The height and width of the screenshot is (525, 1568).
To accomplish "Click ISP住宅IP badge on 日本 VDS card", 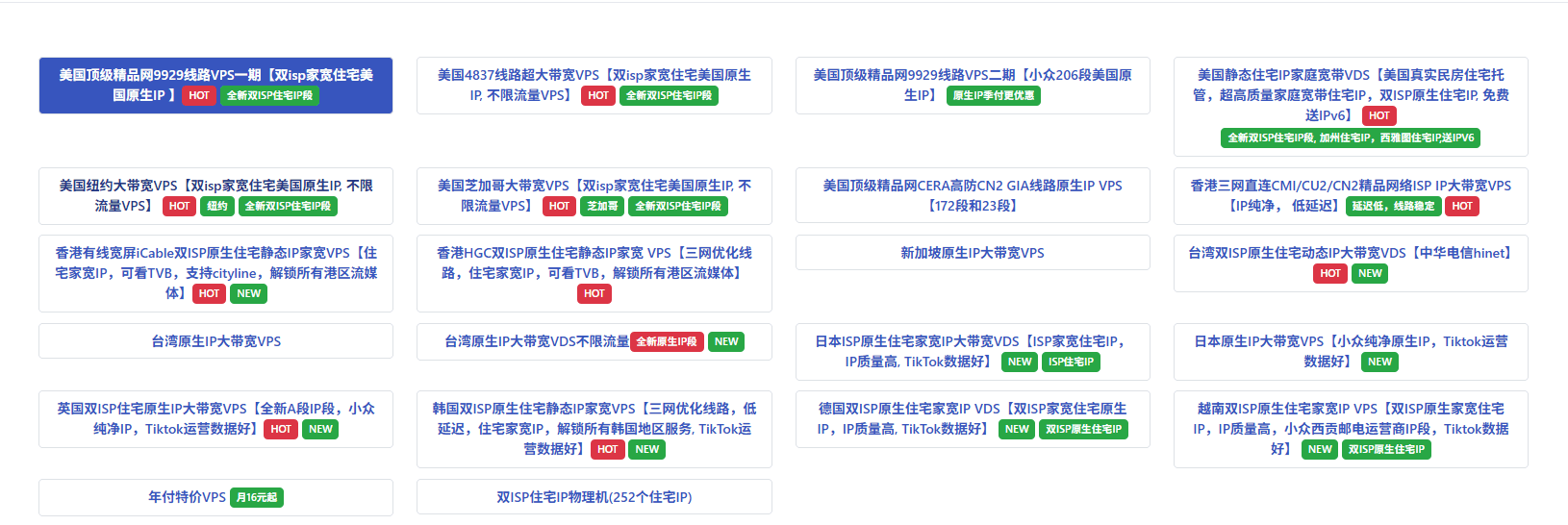I will tap(1071, 362).
